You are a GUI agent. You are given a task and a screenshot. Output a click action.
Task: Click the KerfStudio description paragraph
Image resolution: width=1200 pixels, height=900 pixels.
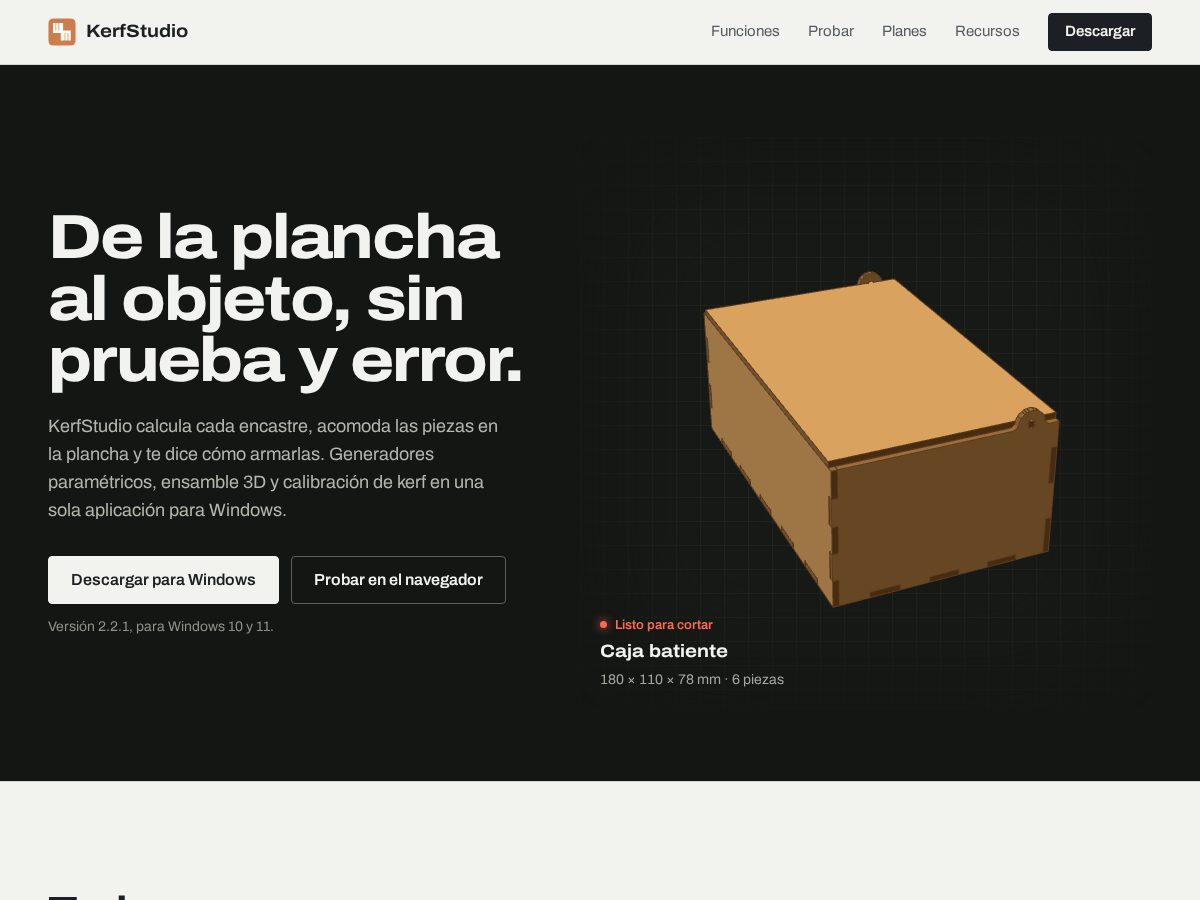click(273, 468)
